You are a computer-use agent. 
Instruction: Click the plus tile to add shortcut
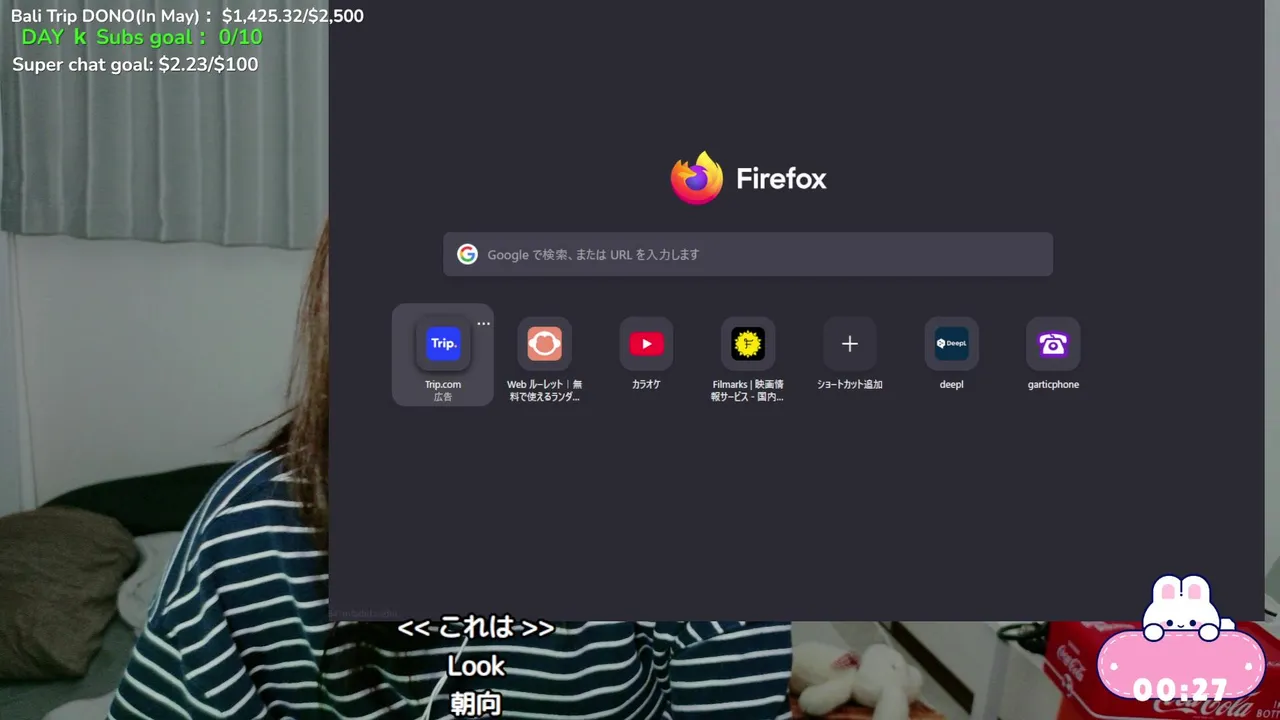click(850, 344)
